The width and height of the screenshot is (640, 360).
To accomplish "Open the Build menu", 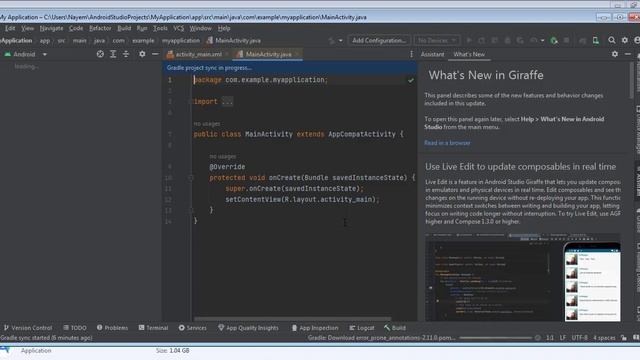I will (124, 28).
